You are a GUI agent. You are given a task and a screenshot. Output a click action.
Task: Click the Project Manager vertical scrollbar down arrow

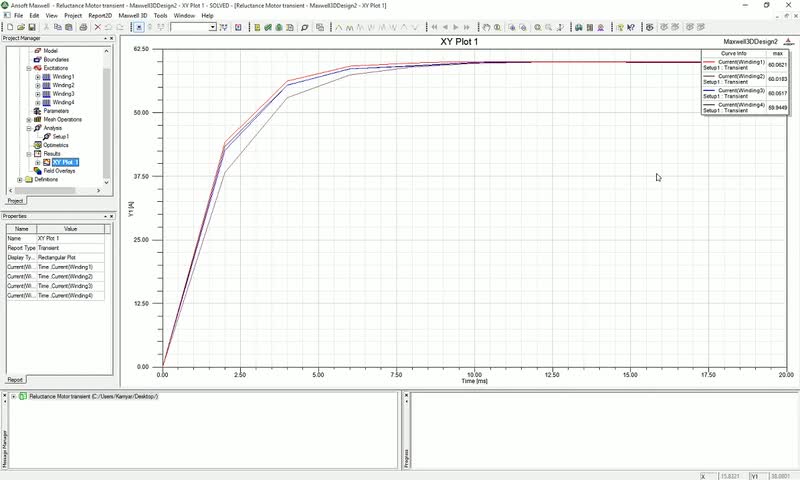click(x=106, y=182)
